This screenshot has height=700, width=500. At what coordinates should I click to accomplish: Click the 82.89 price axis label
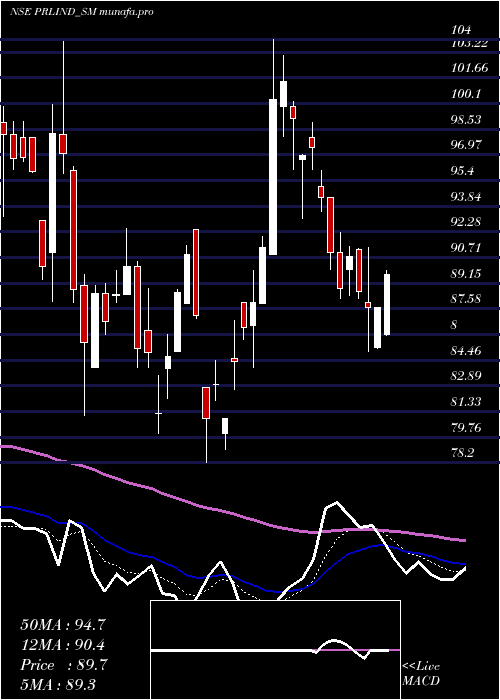click(x=467, y=376)
